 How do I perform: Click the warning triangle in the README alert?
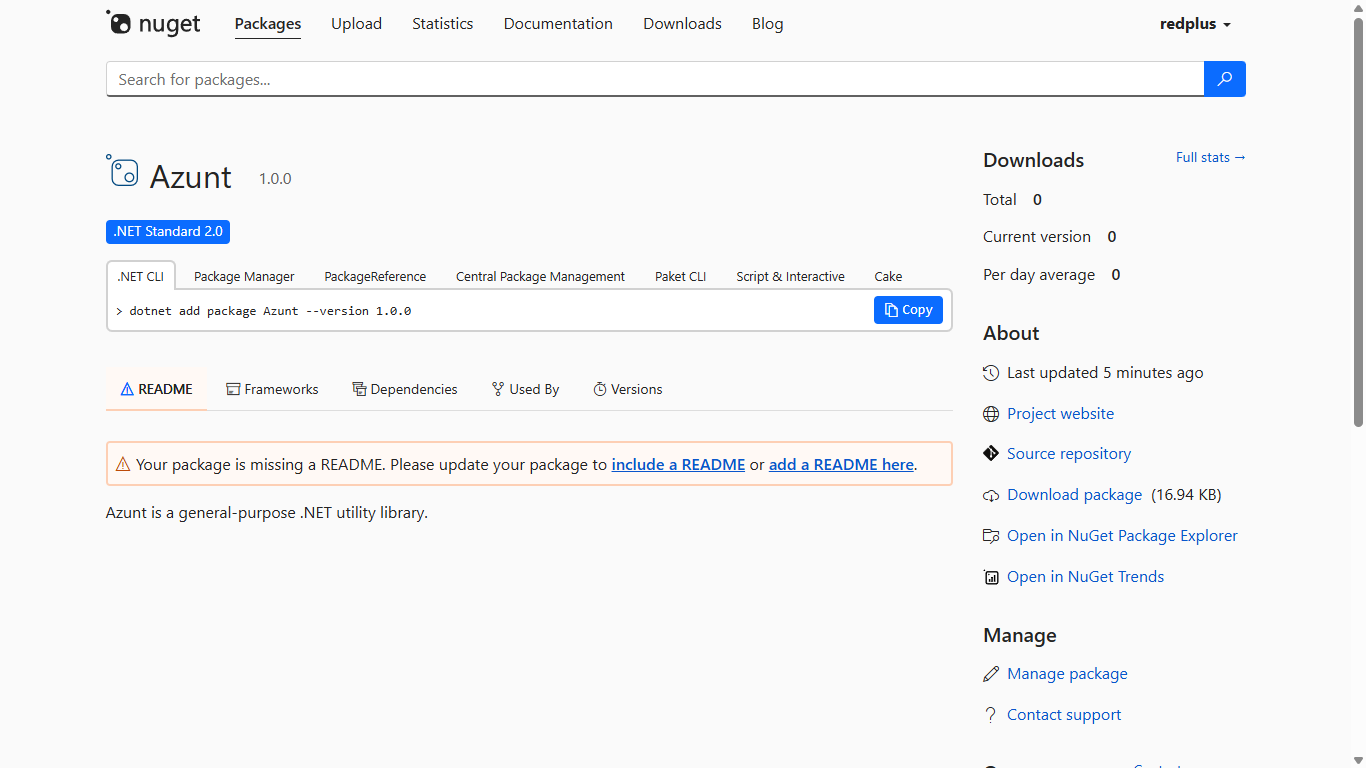tap(122, 463)
